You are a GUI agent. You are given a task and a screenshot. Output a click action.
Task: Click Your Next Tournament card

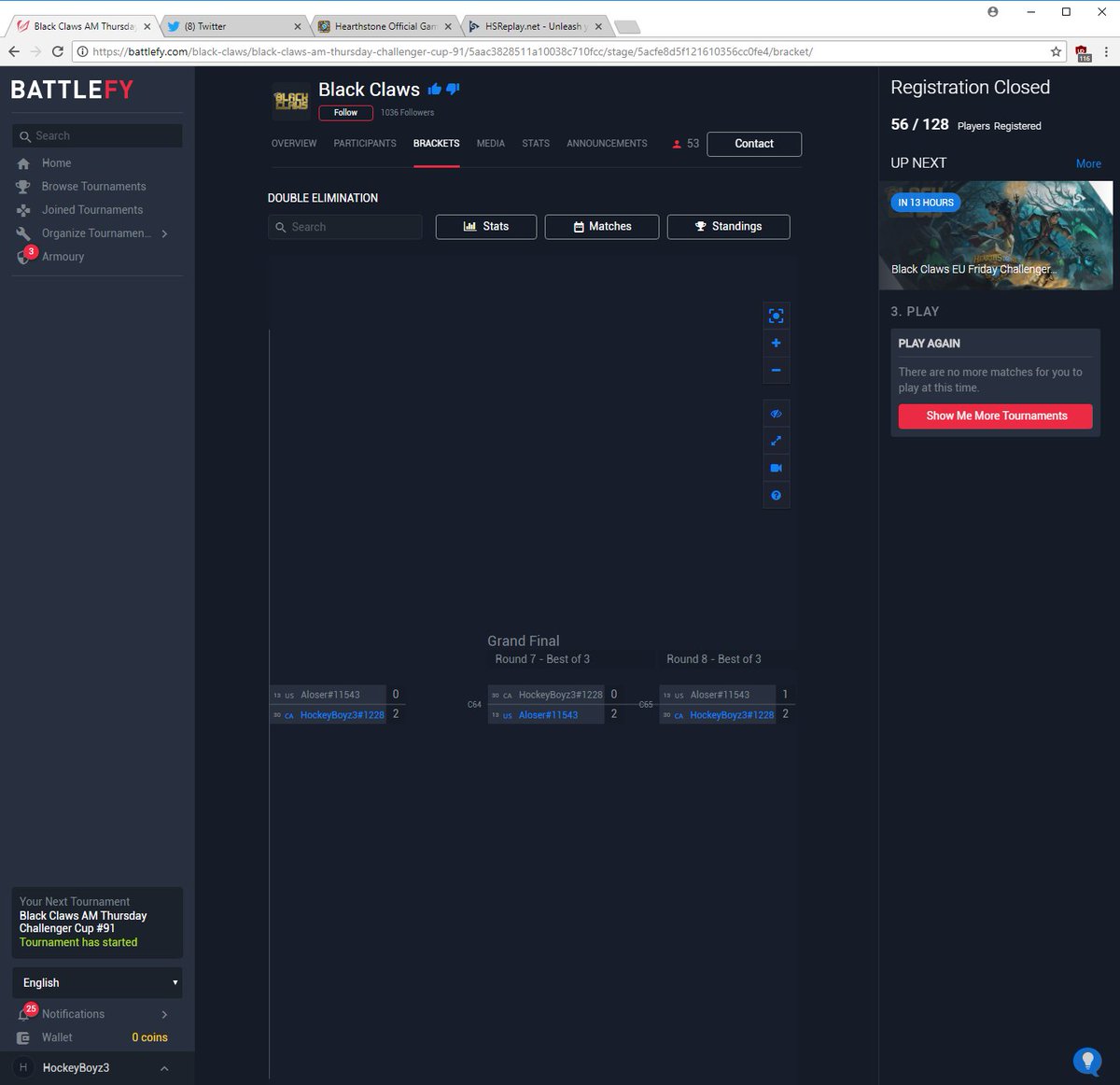(97, 923)
